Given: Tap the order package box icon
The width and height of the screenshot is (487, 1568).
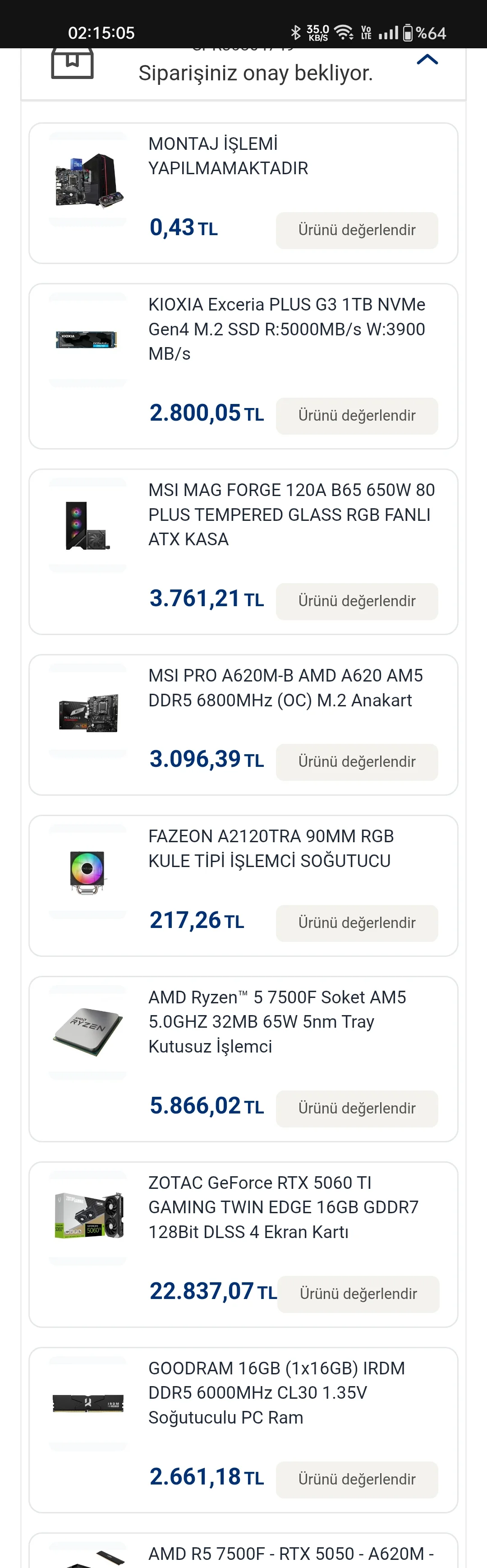Looking at the screenshot, I should 72,61.
